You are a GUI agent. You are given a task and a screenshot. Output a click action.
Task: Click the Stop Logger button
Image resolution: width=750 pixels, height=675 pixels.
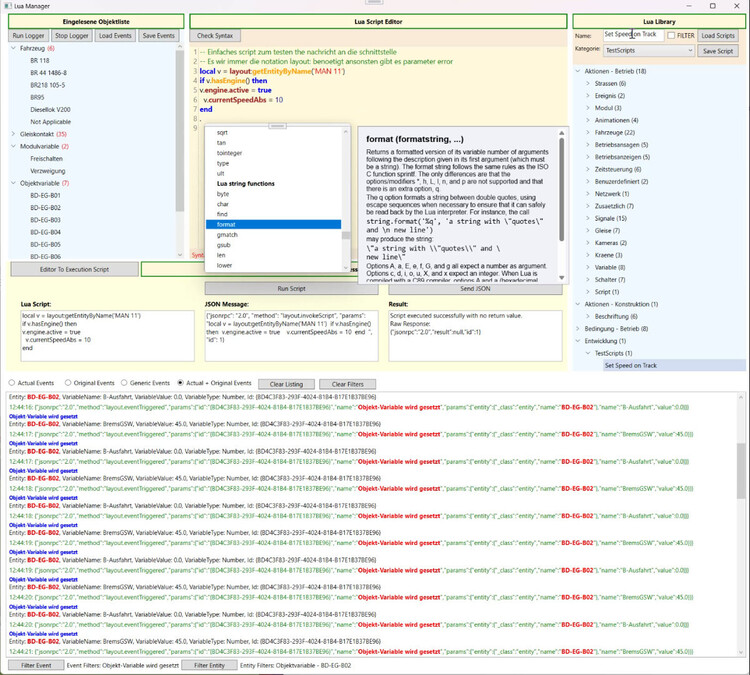click(72, 35)
